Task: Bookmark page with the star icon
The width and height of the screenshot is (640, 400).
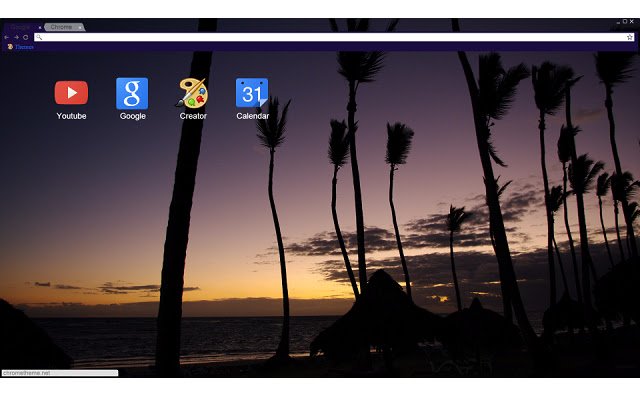Action: [x=630, y=37]
